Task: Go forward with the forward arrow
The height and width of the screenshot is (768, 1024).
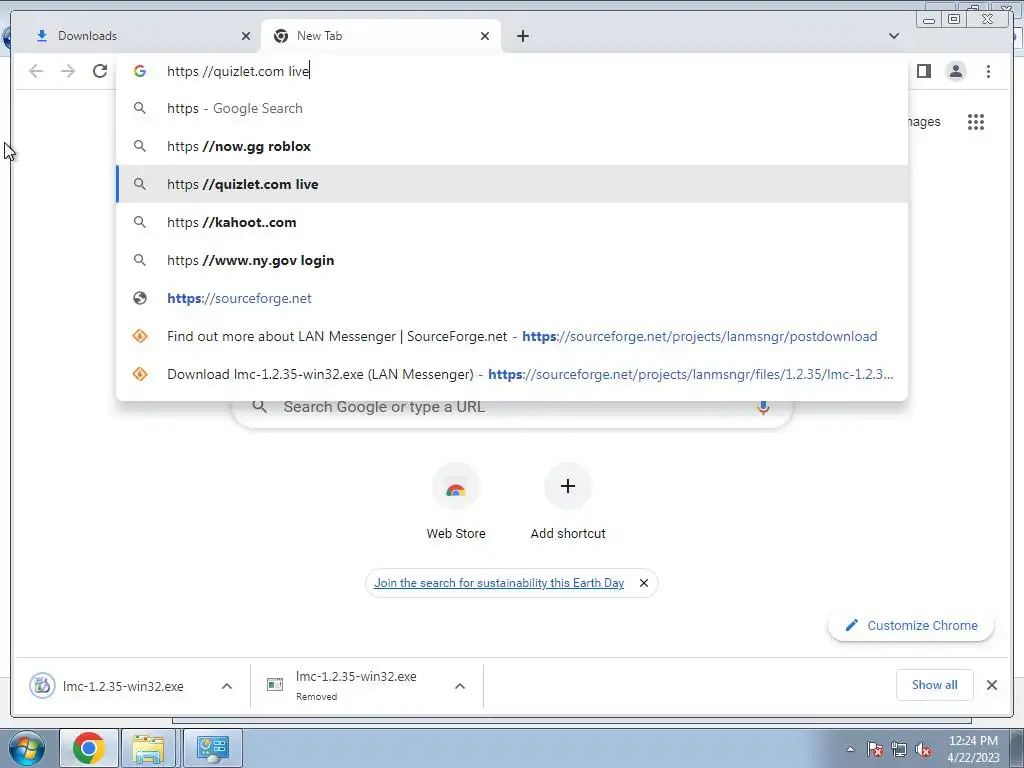Action: 68,71
